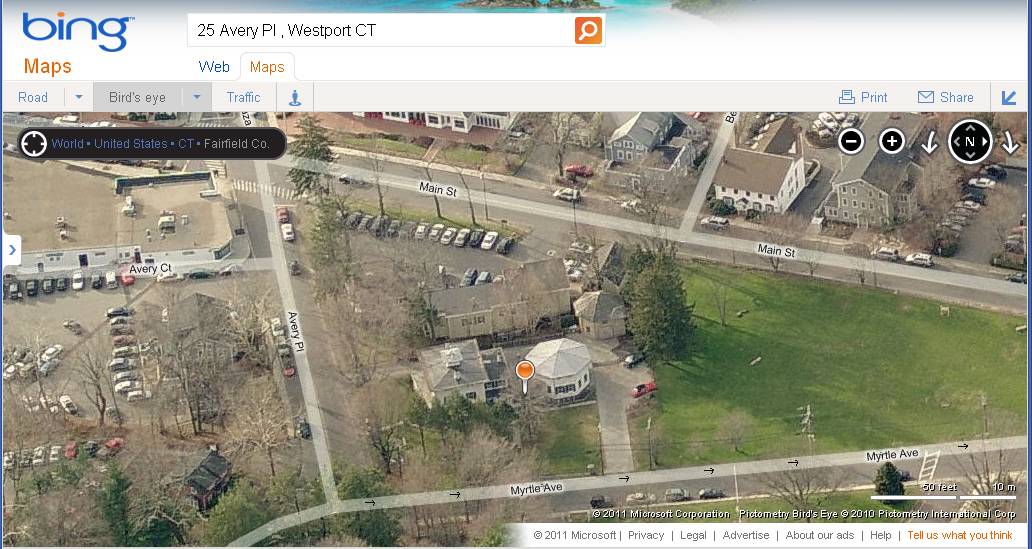The height and width of the screenshot is (549, 1032).
Task: Select the Maps tab
Action: (267, 67)
